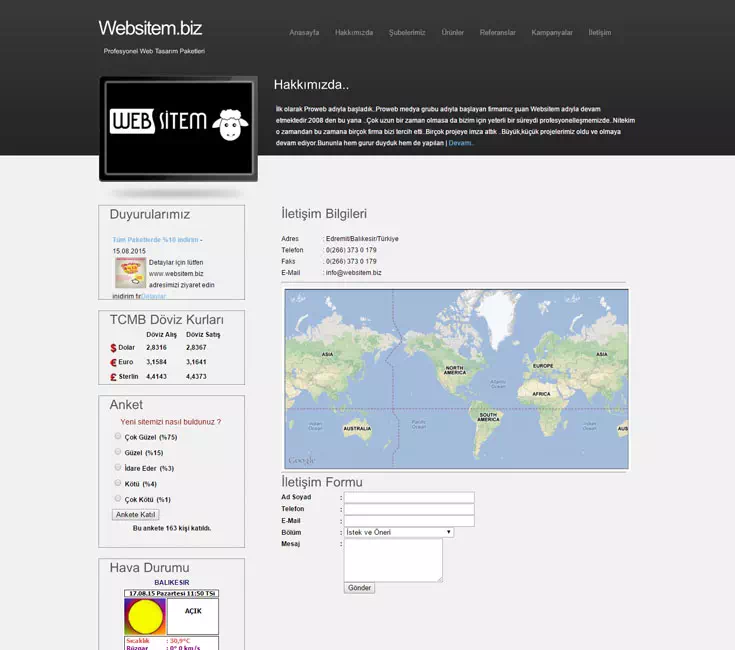Focus the Telefon input field in the form
This screenshot has width=735, height=650.
(x=409, y=509)
